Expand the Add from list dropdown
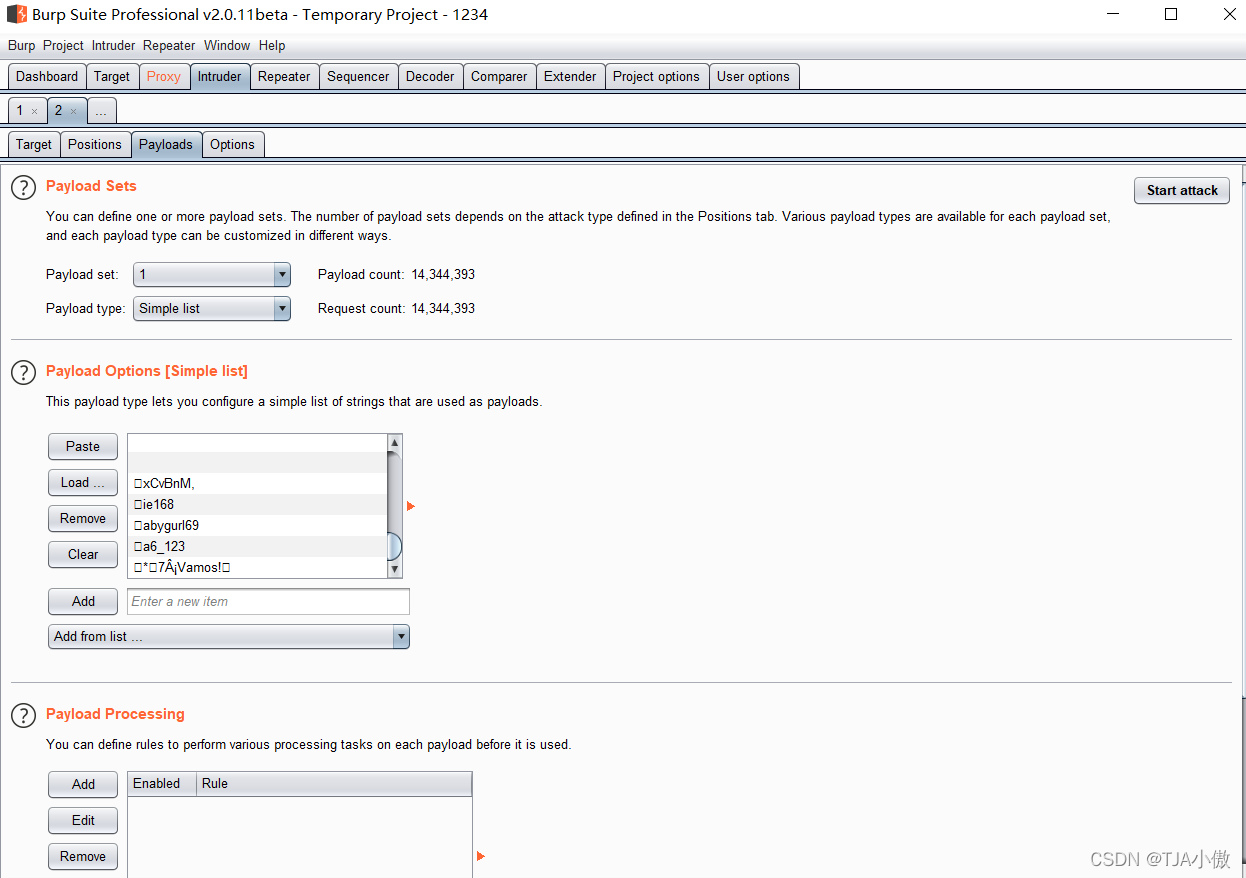Viewport: 1246px width, 878px height. pos(229,636)
